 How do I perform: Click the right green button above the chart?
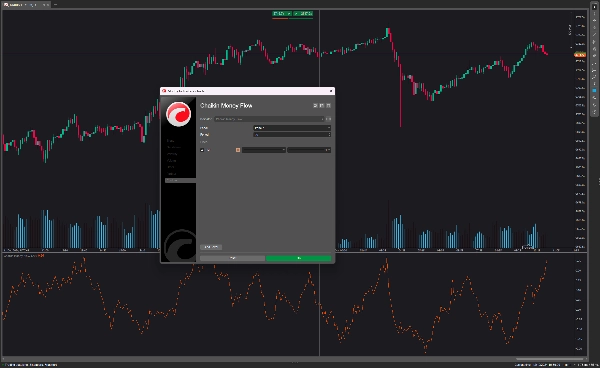coord(303,14)
